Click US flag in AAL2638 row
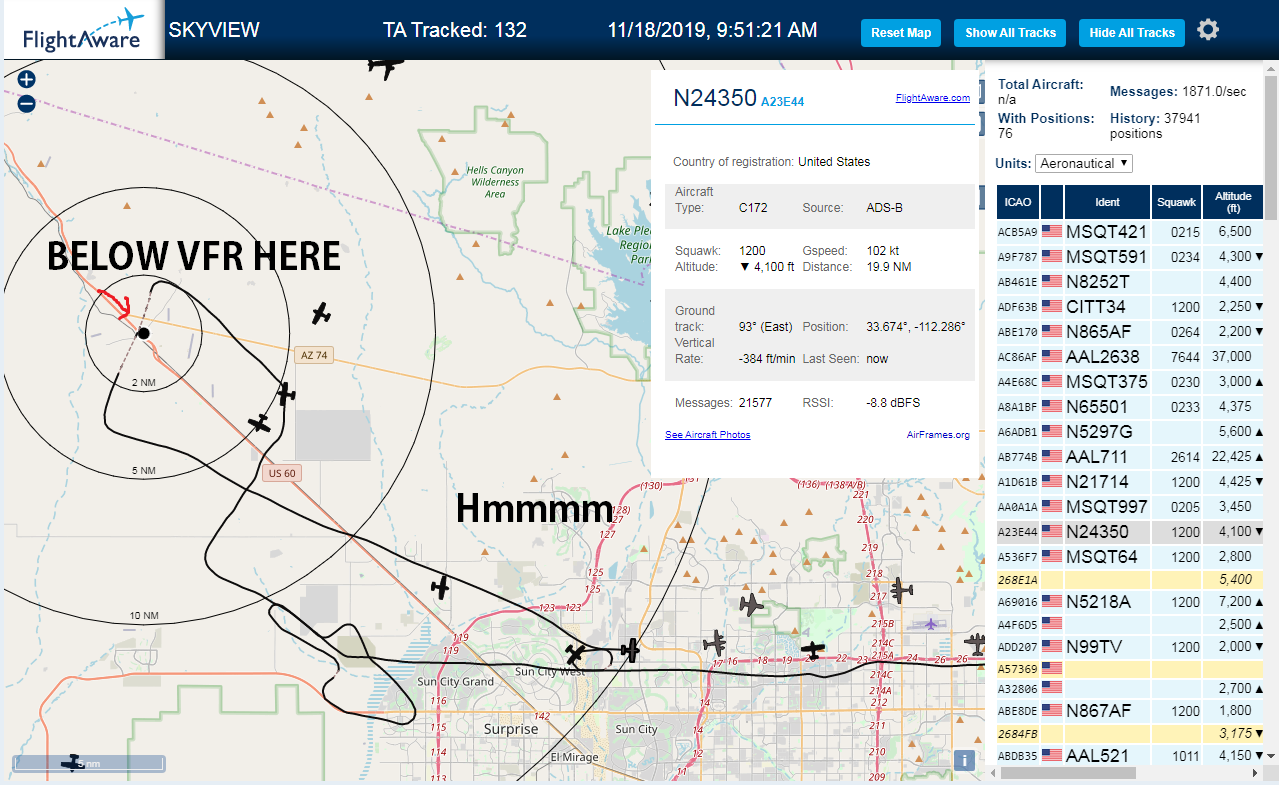The image size is (1279, 785). [x=1052, y=357]
